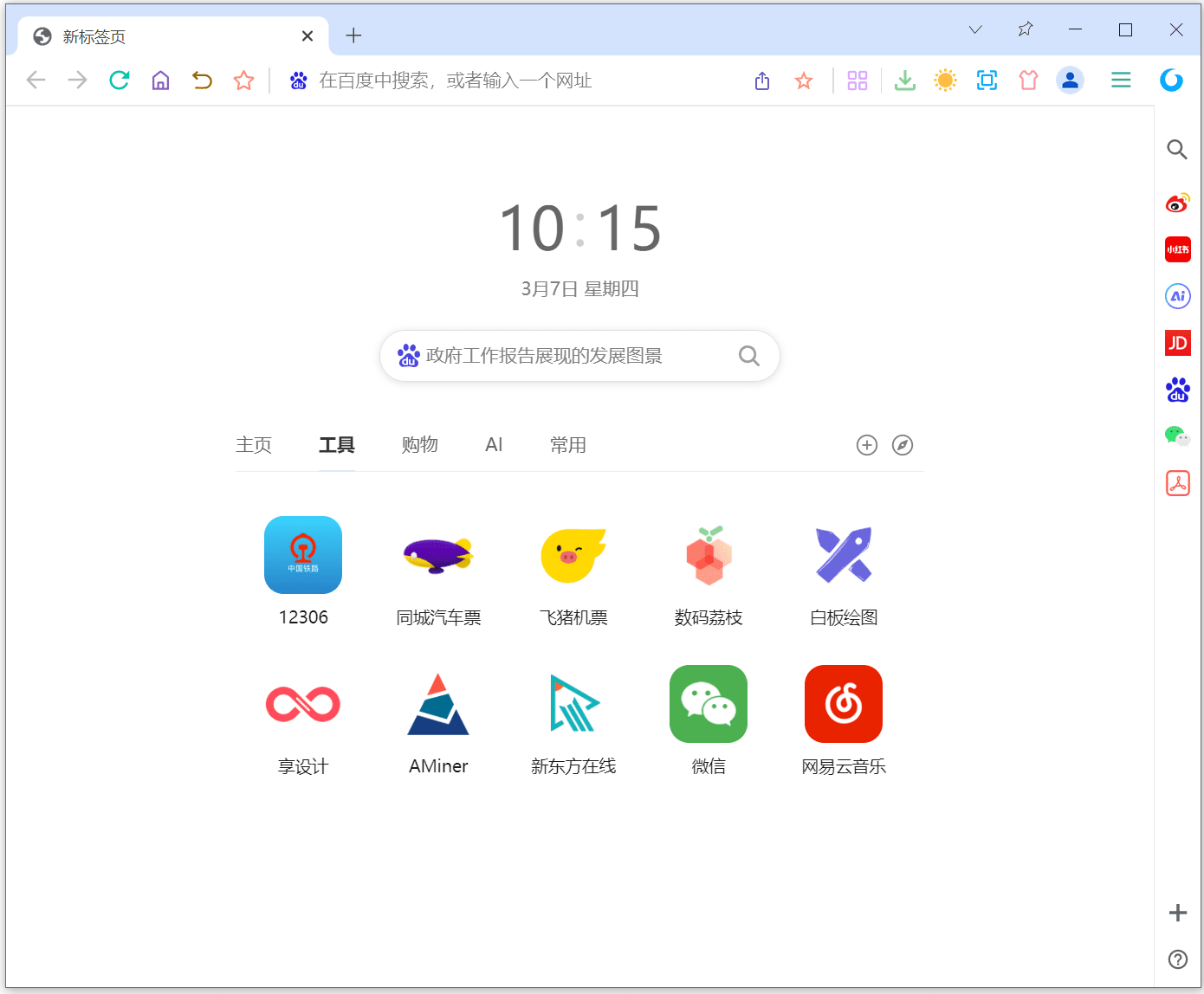This screenshot has width=1204, height=994.
Task: Open the 12306 shortcut
Action: pyautogui.click(x=303, y=571)
